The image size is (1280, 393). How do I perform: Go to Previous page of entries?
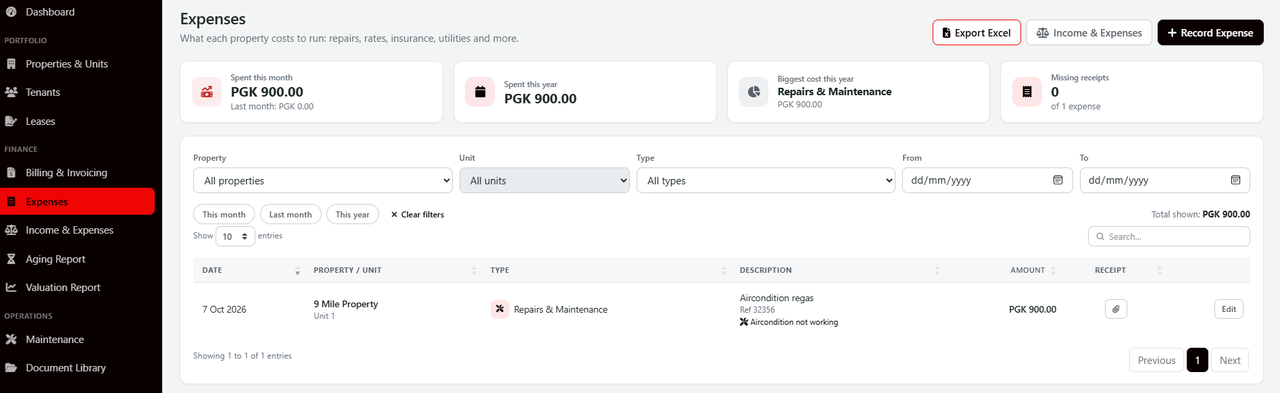click(x=1156, y=360)
